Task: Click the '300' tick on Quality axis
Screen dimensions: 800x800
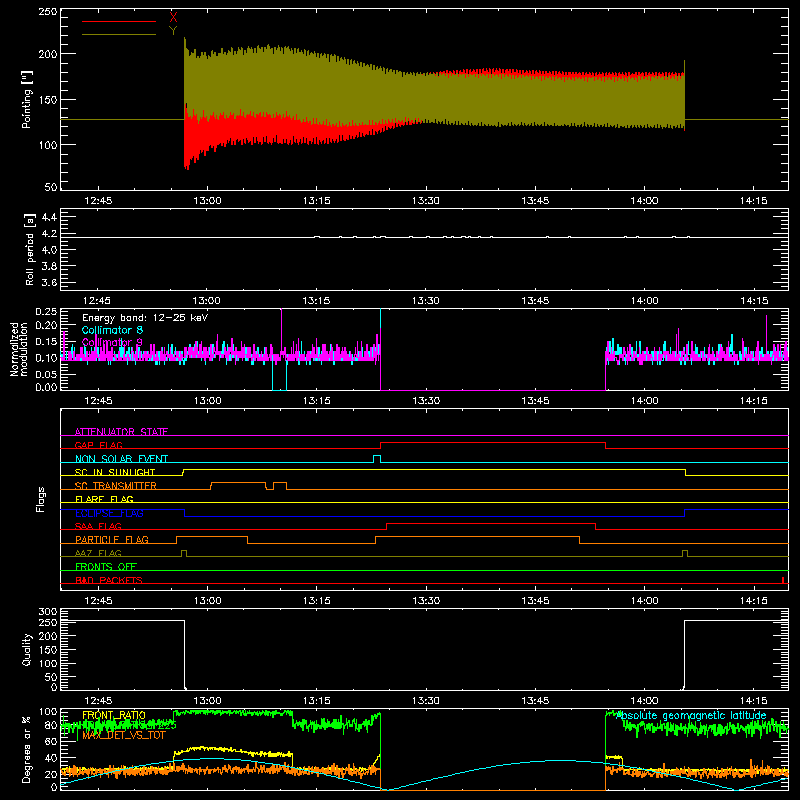Action: (x=47, y=612)
